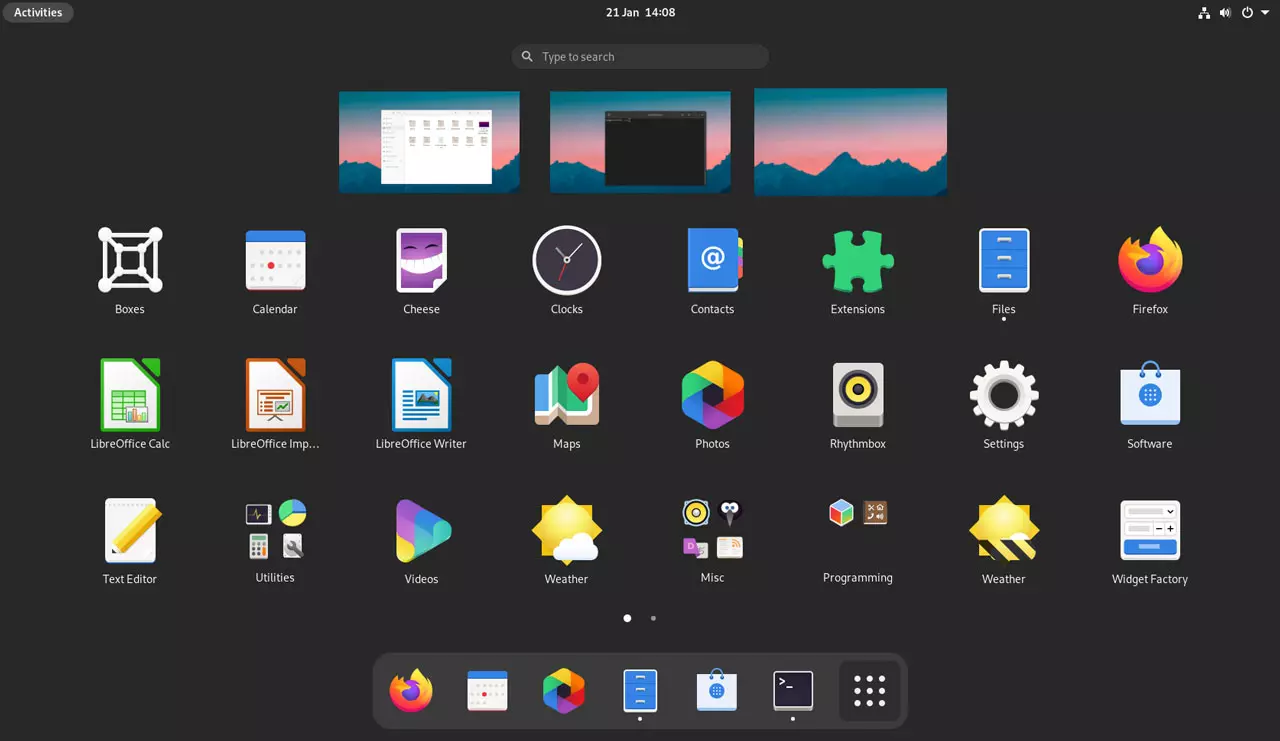
Task: Launch LibreOffice Writer
Action: tap(421, 395)
